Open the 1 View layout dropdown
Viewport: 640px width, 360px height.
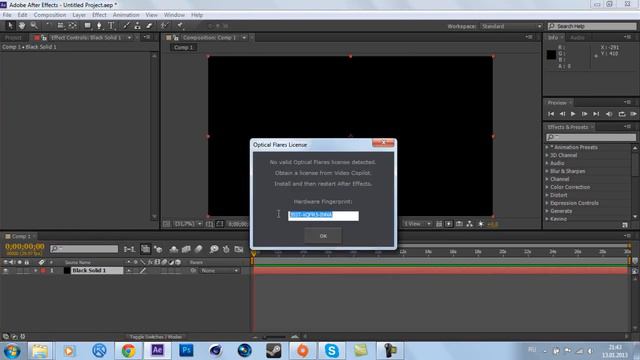(x=418, y=224)
